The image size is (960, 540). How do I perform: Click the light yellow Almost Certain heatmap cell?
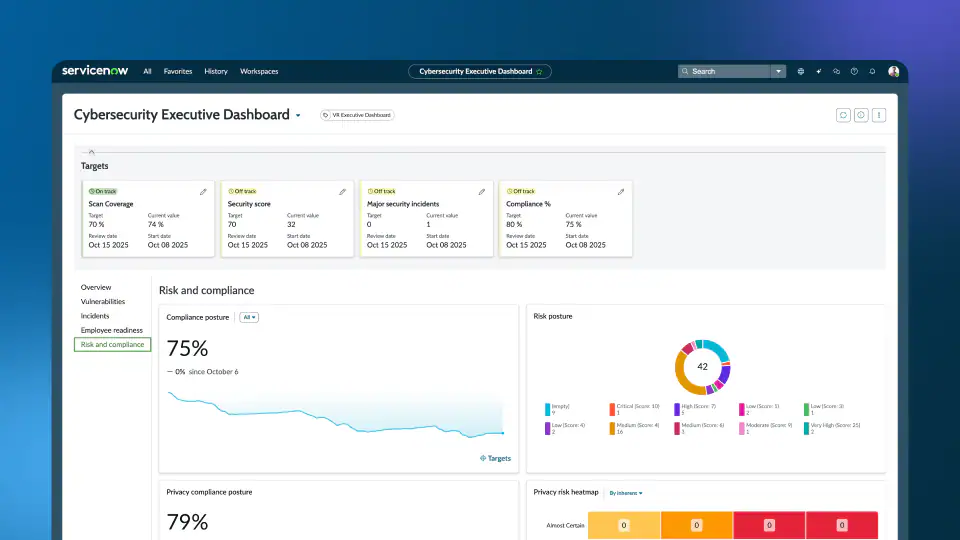pos(624,525)
